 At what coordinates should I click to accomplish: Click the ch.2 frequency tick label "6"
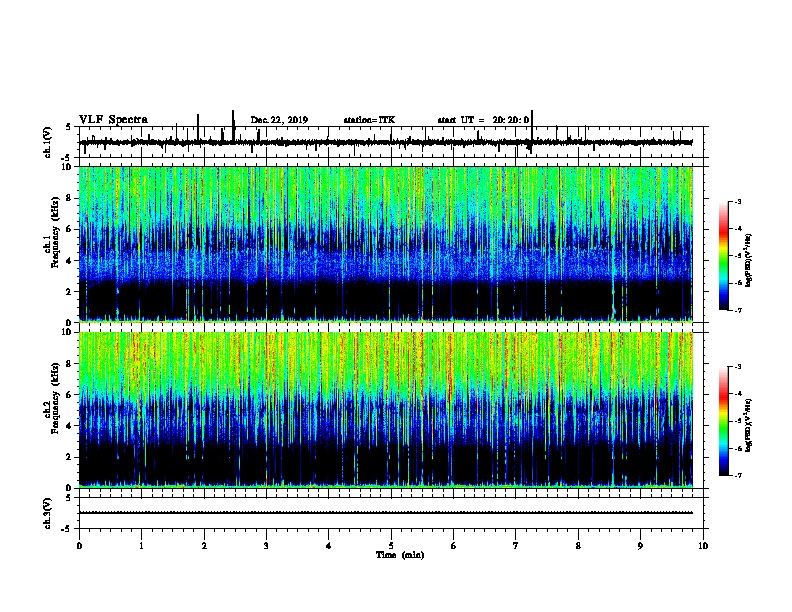[x=71, y=394]
